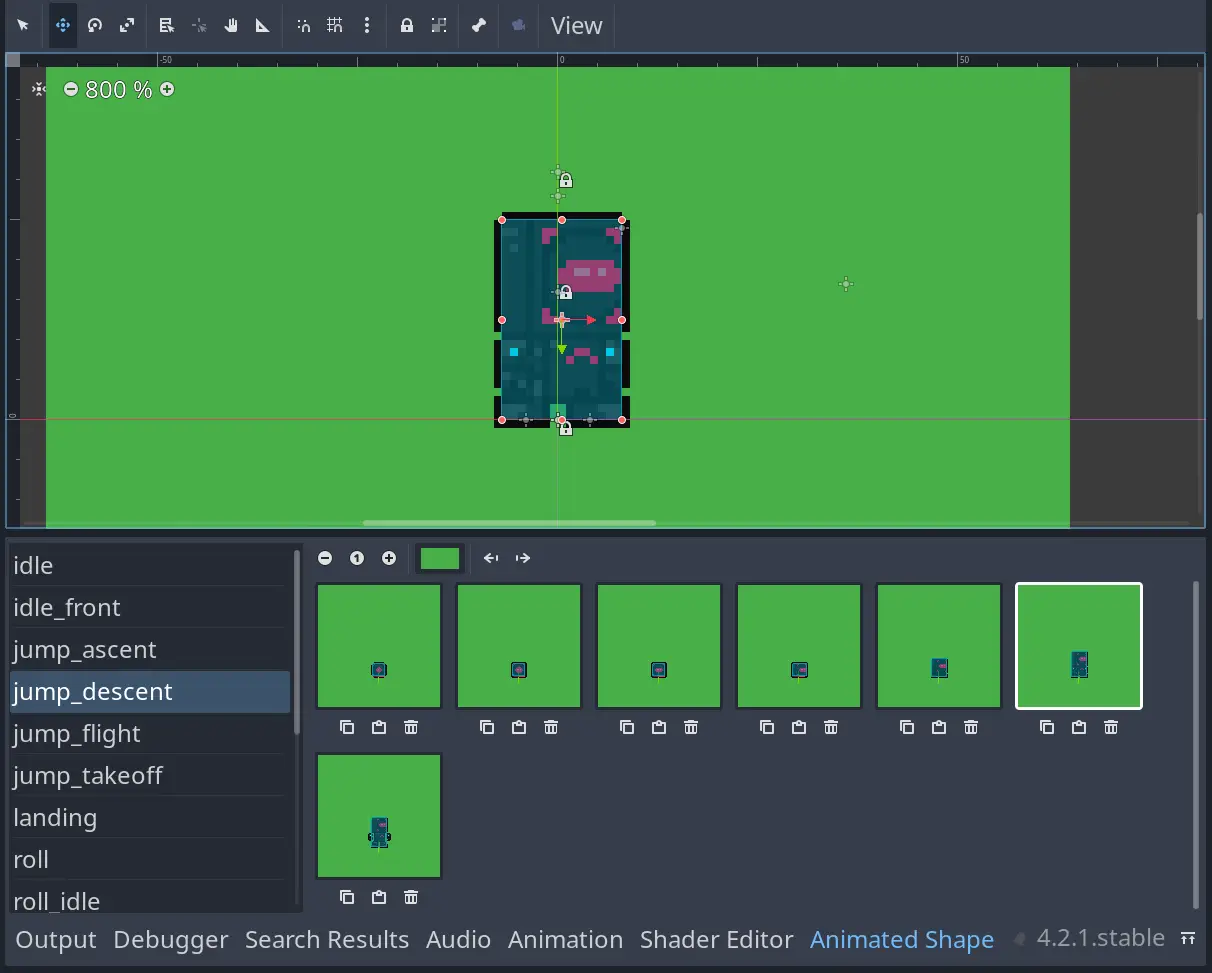
Task: Enable the Pan Mode hand tool
Action: [x=231, y=26]
